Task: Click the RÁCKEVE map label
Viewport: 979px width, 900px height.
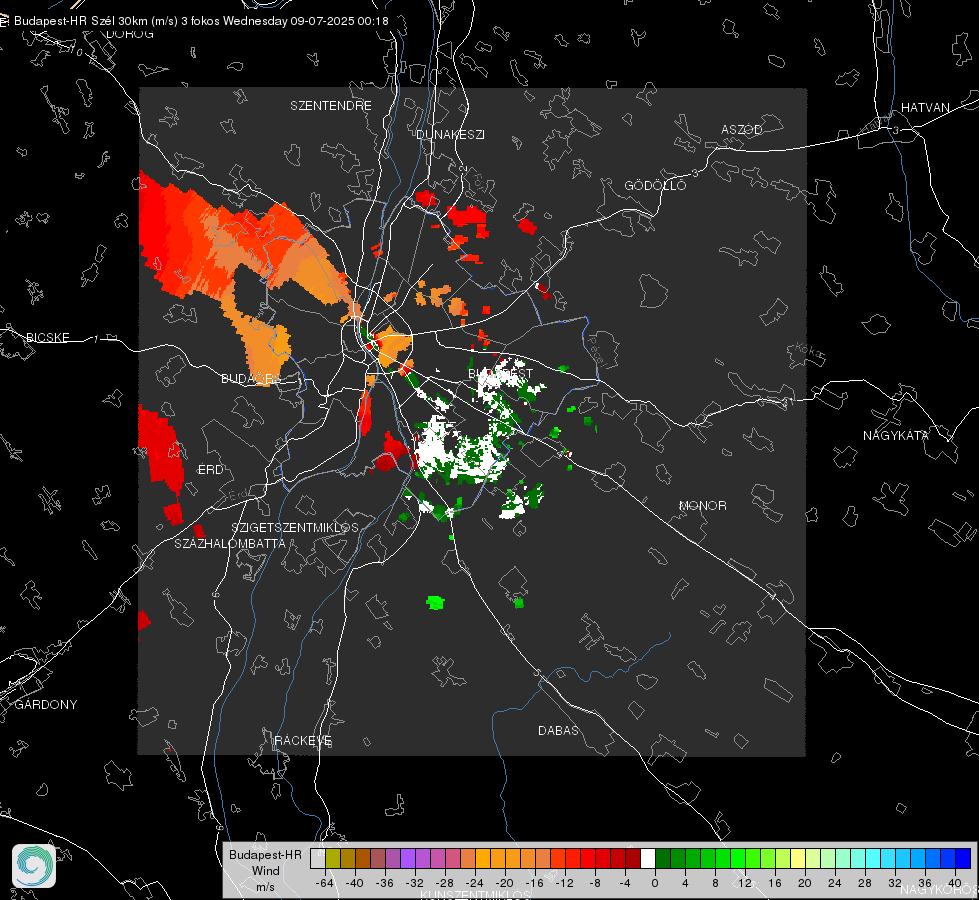Action: [x=303, y=741]
